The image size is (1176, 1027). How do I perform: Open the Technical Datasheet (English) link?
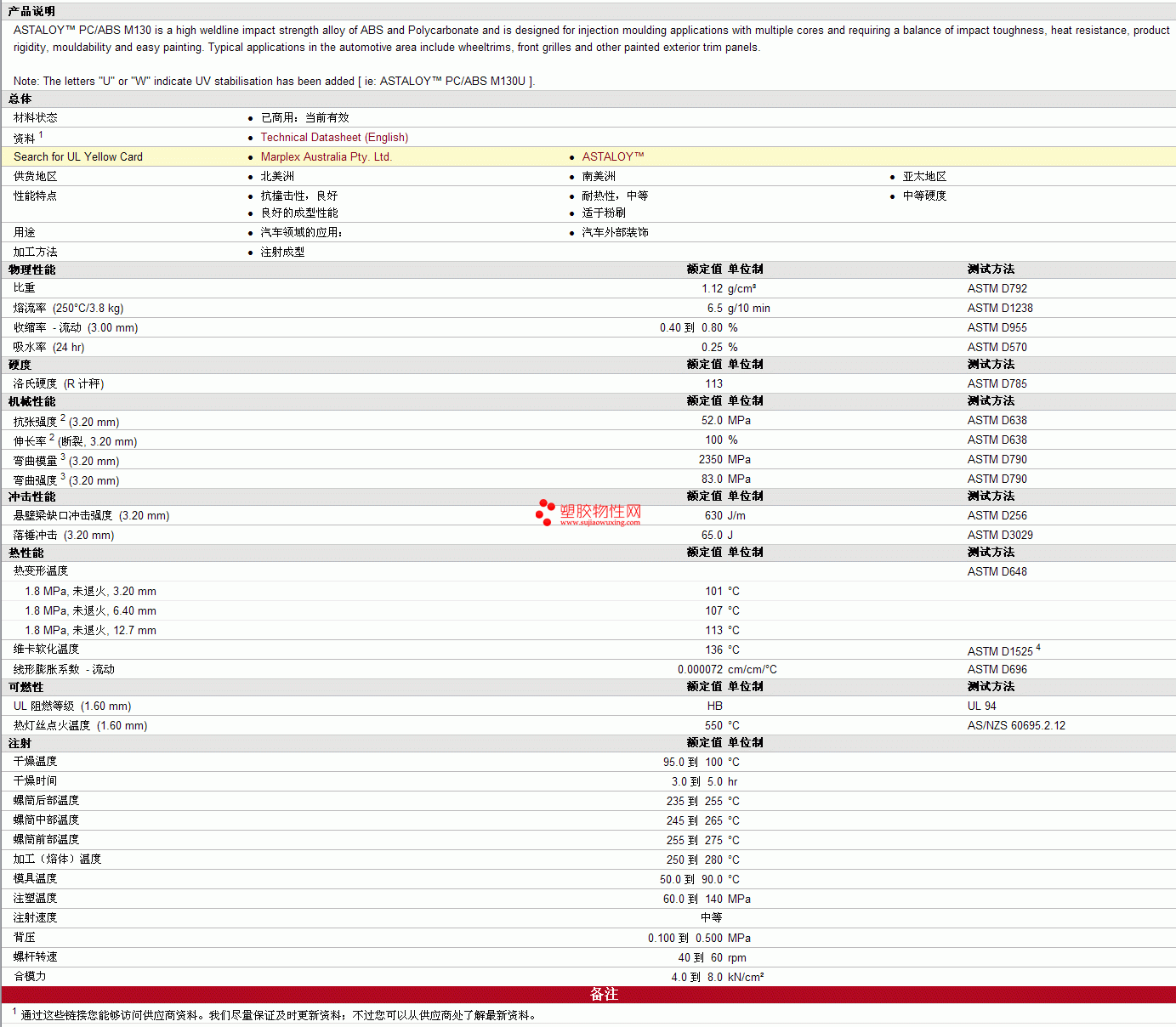coord(334,137)
